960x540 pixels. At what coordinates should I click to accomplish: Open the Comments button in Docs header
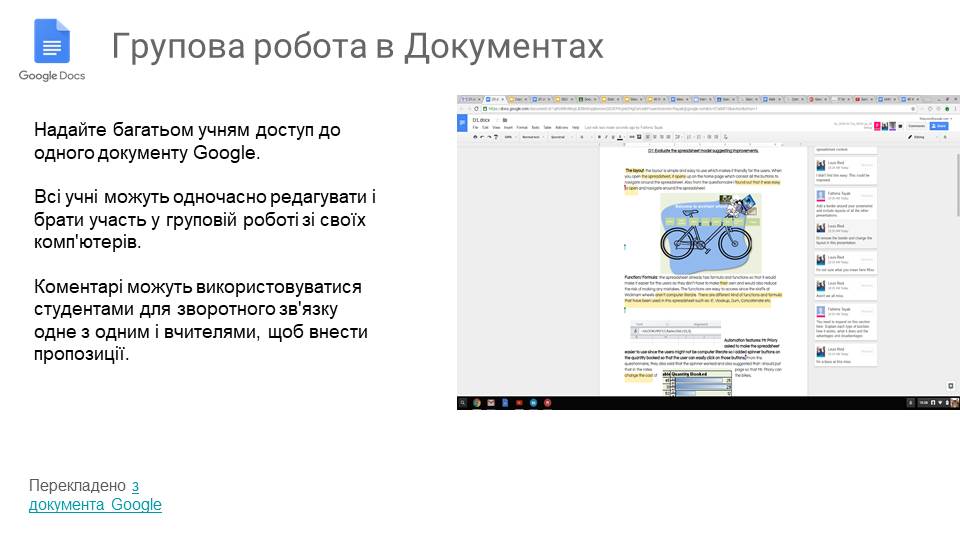[916, 127]
